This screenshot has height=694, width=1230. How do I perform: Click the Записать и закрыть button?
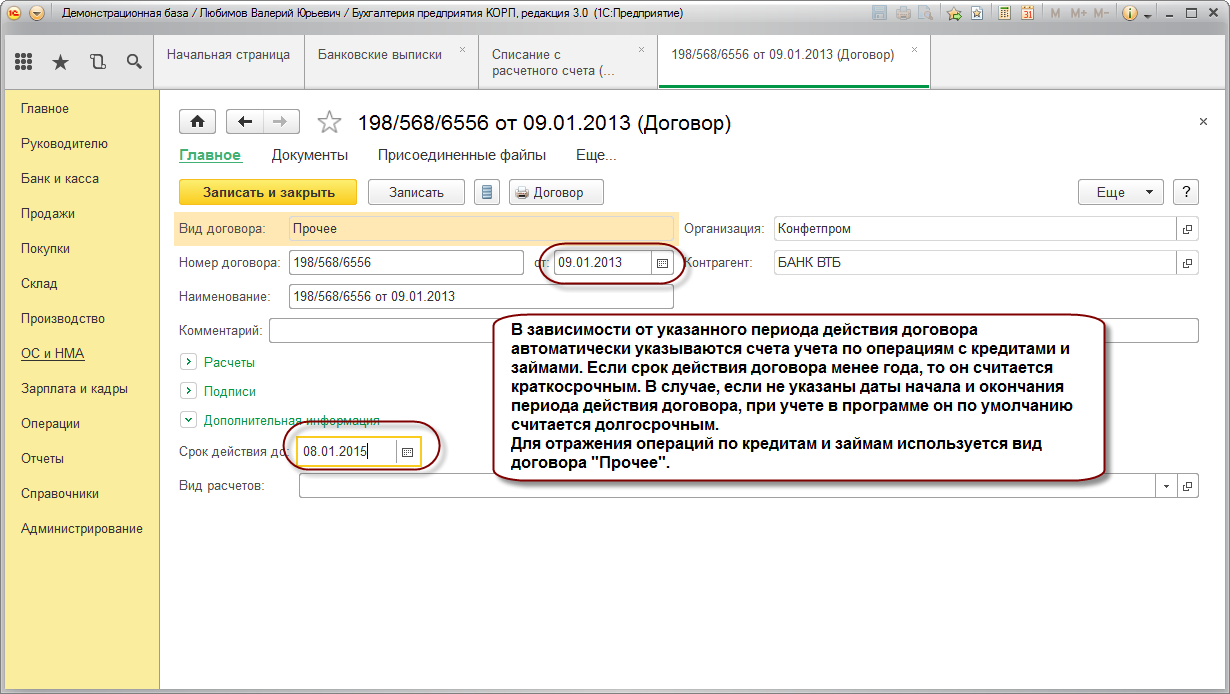click(268, 192)
